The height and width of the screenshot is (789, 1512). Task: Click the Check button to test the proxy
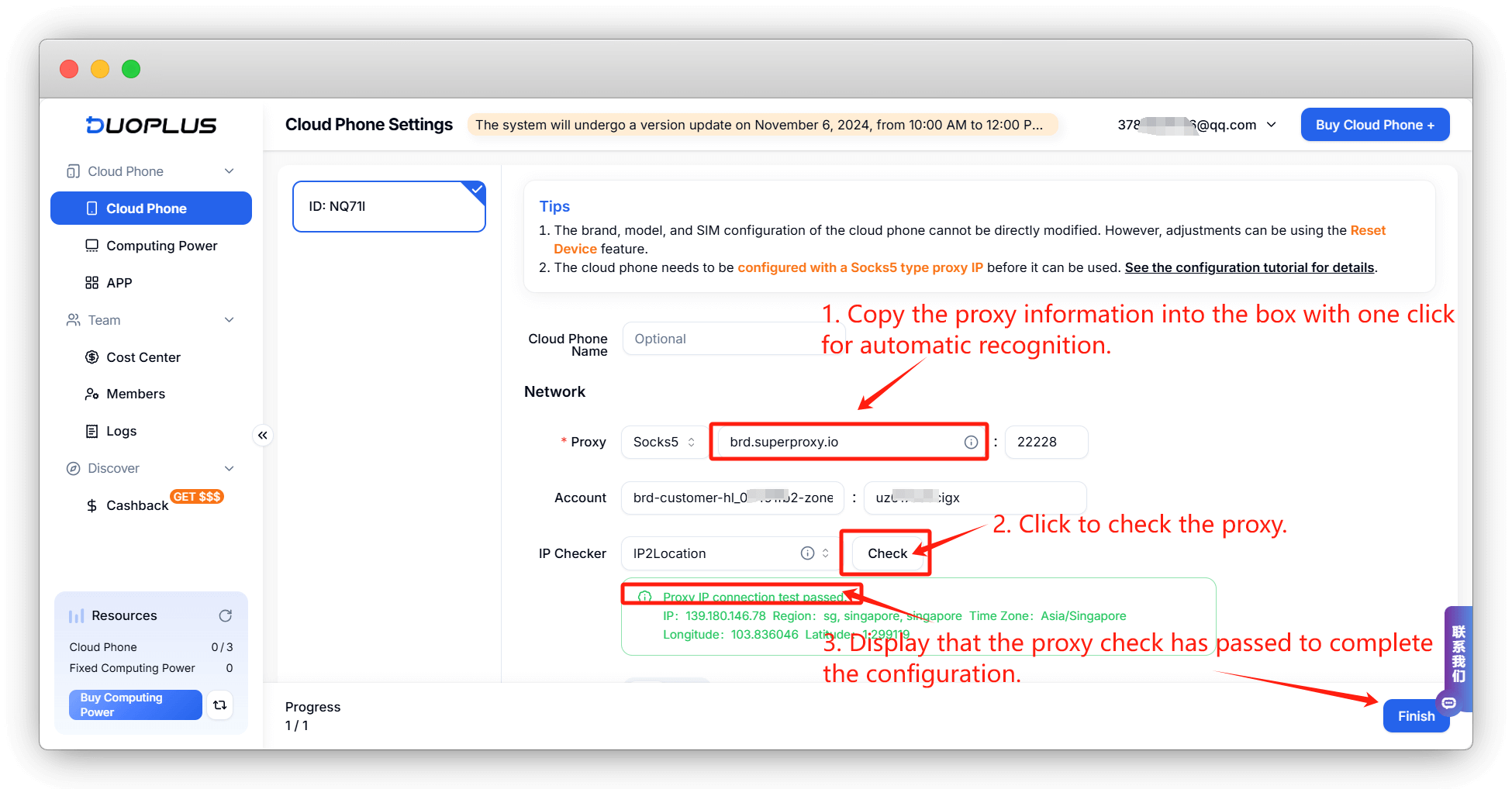pos(886,553)
